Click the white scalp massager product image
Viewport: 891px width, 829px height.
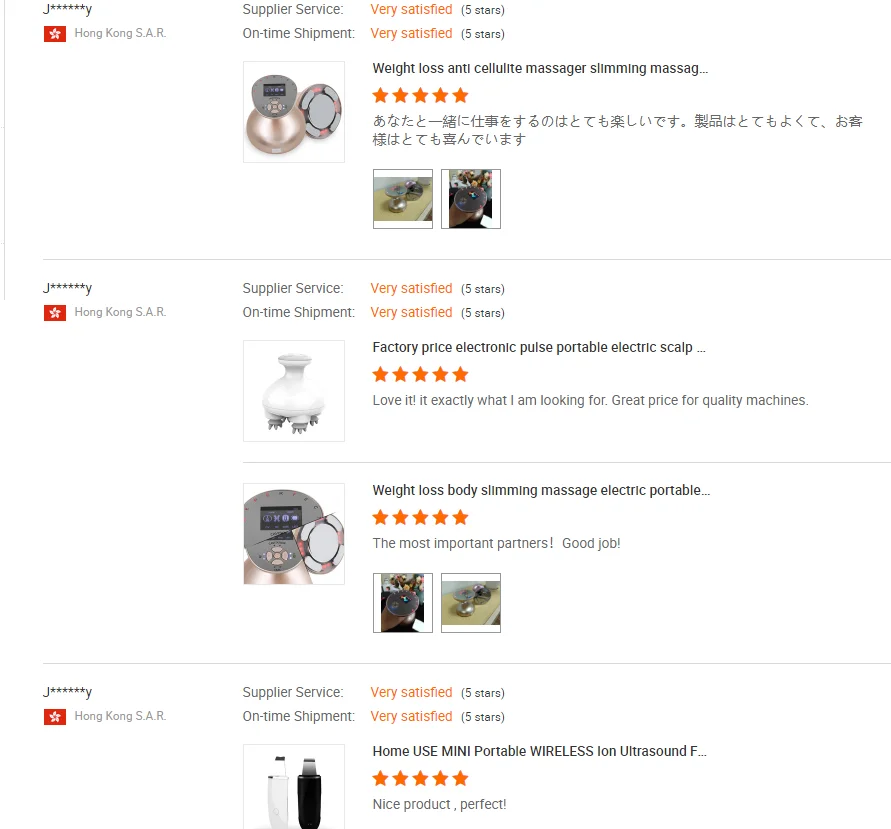tap(294, 391)
